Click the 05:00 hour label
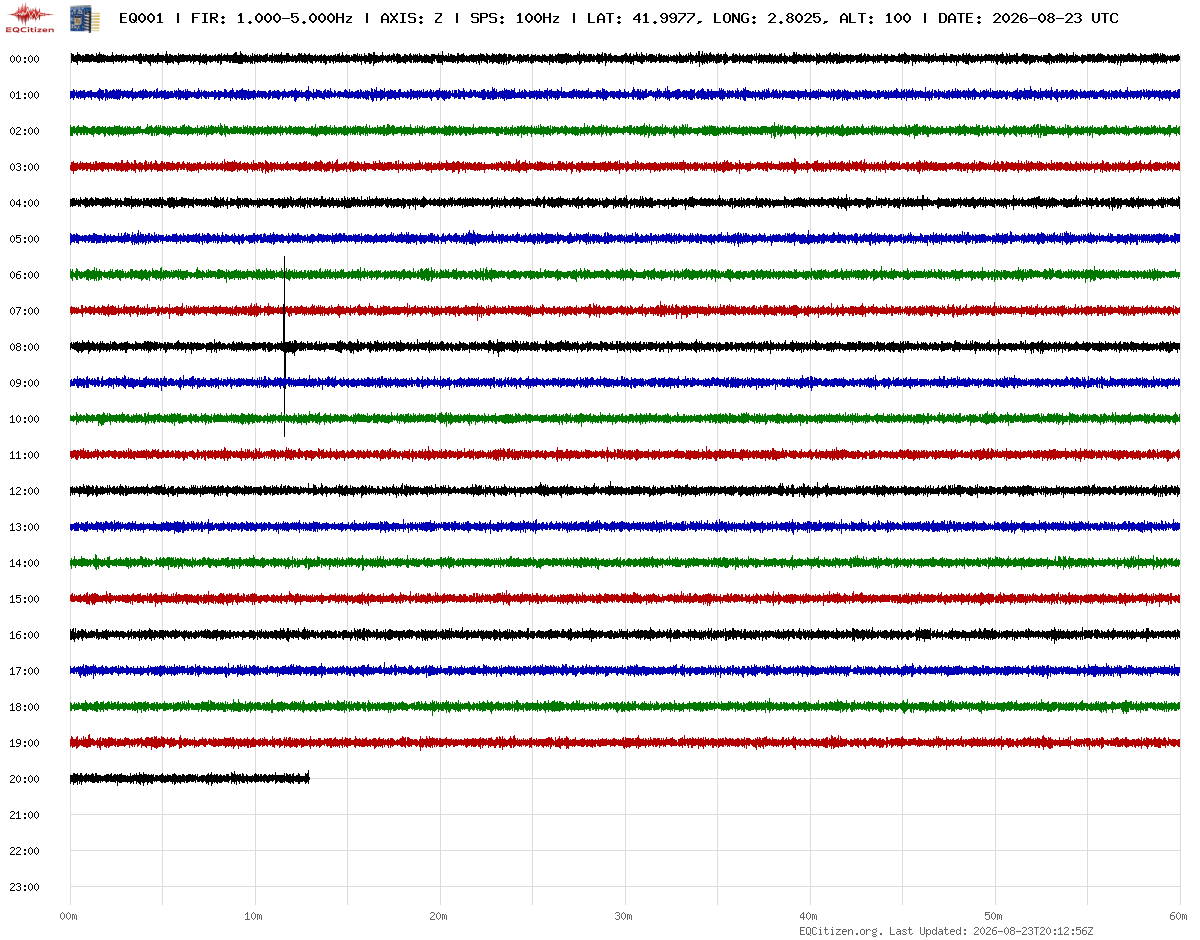Viewport: 1200px width, 940px height. tap(24, 239)
